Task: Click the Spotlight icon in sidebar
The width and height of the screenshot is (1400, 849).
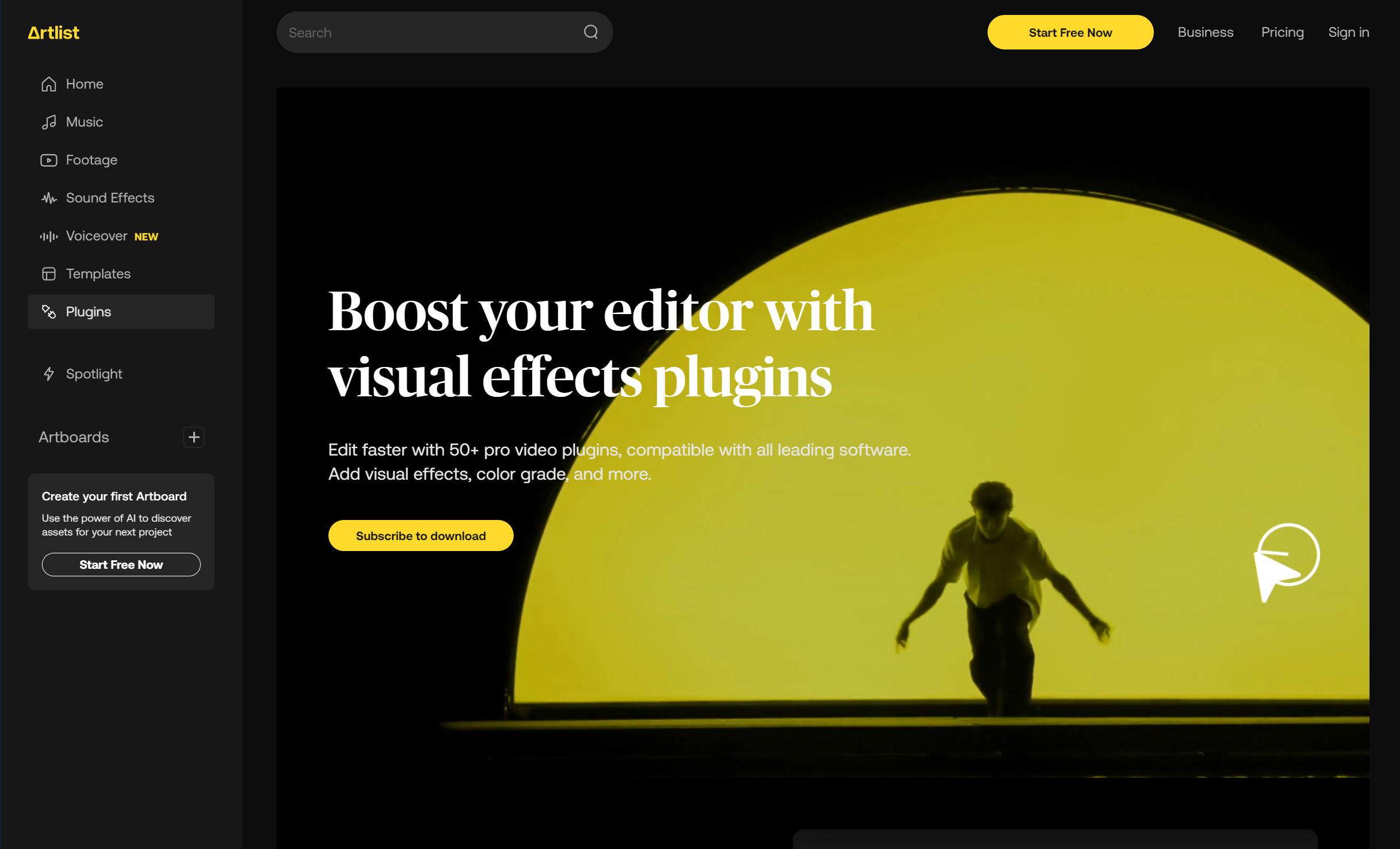Action: (49, 374)
